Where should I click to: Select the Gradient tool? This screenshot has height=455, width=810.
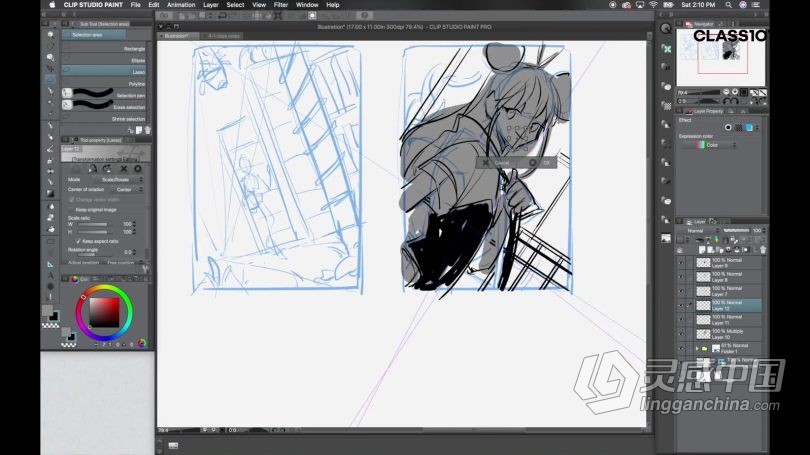click(x=50, y=194)
